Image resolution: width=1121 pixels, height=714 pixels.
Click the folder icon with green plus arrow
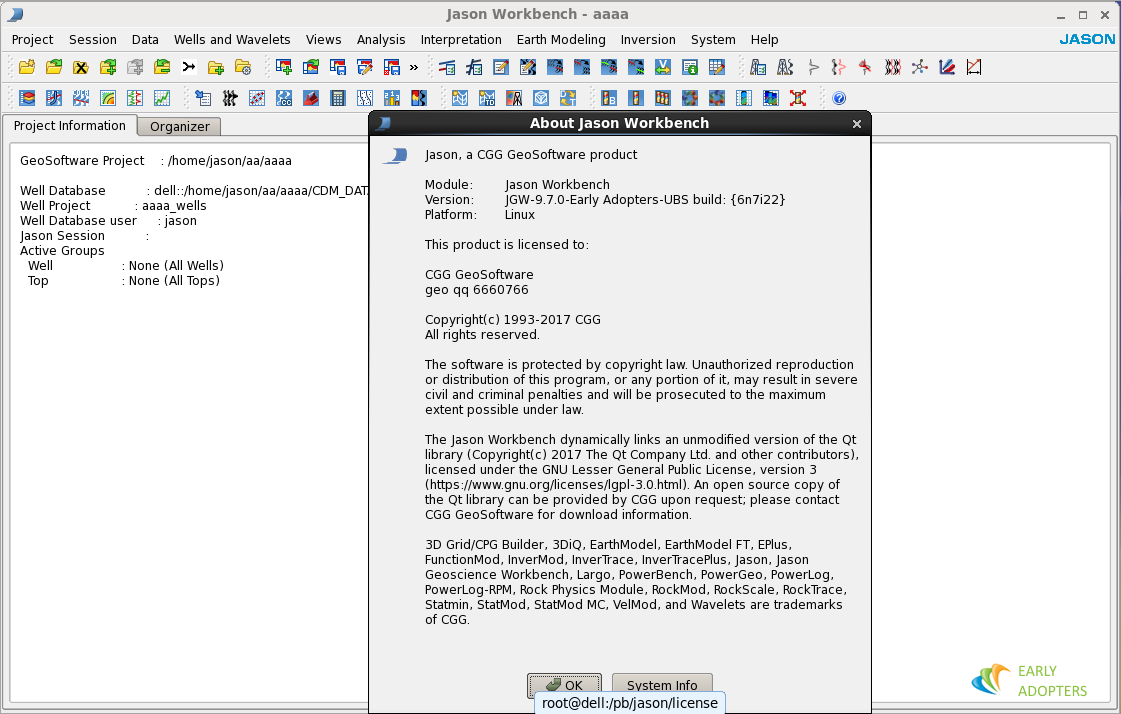click(x=108, y=67)
